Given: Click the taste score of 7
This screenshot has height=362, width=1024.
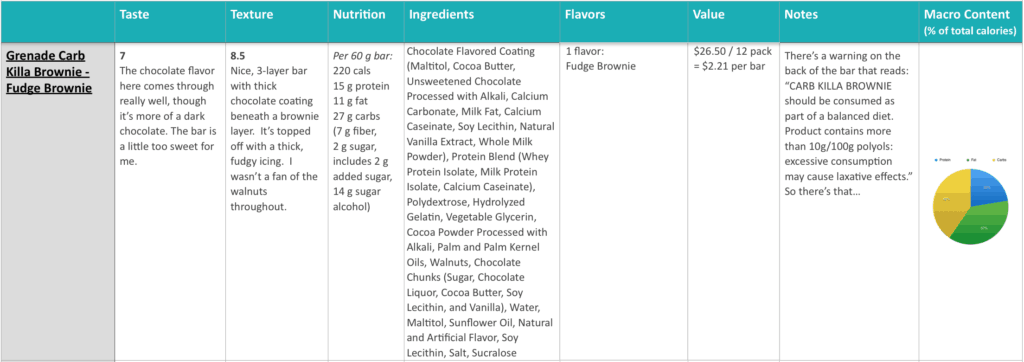Looking at the screenshot, I should (123, 56).
